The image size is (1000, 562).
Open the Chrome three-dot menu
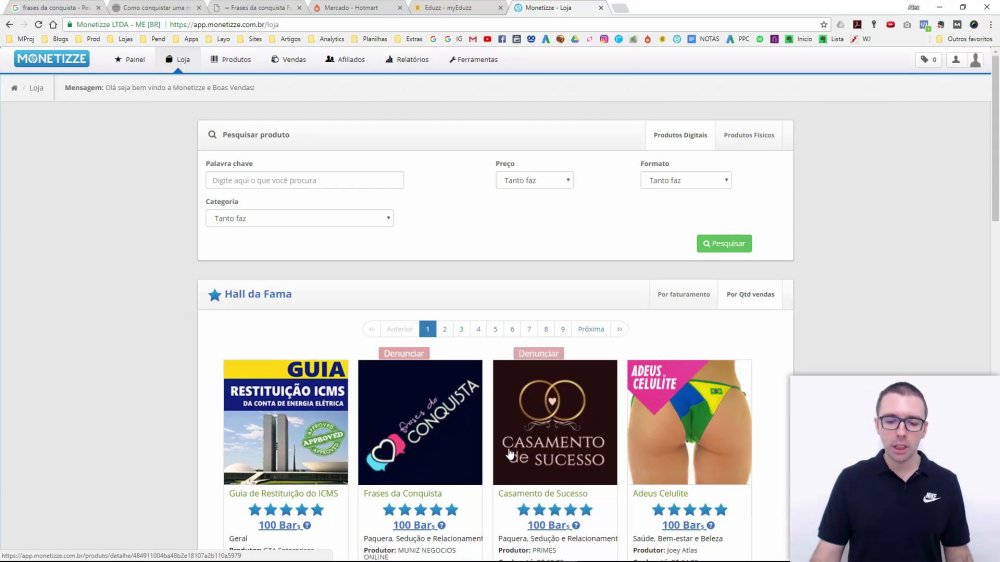coord(990,24)
